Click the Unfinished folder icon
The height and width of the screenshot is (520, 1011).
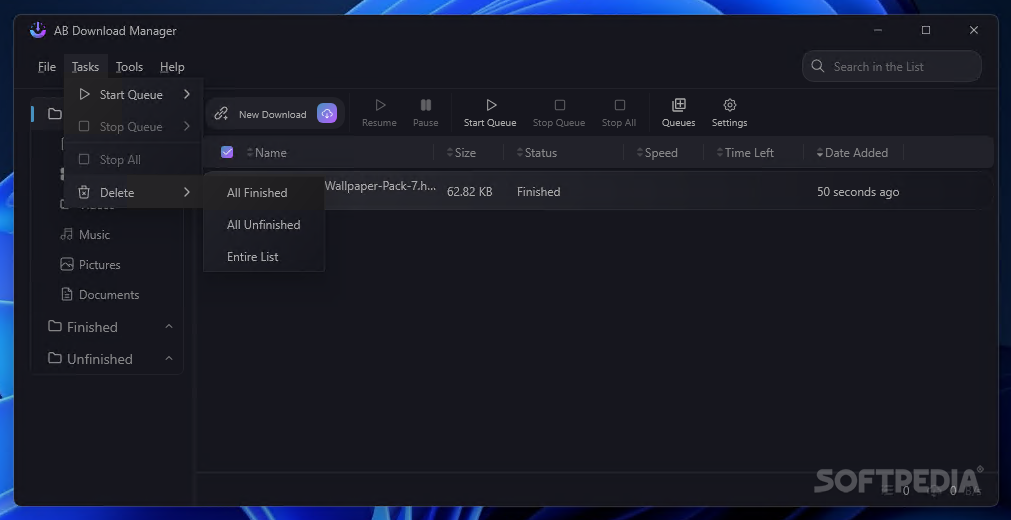[x=55, y=358]
